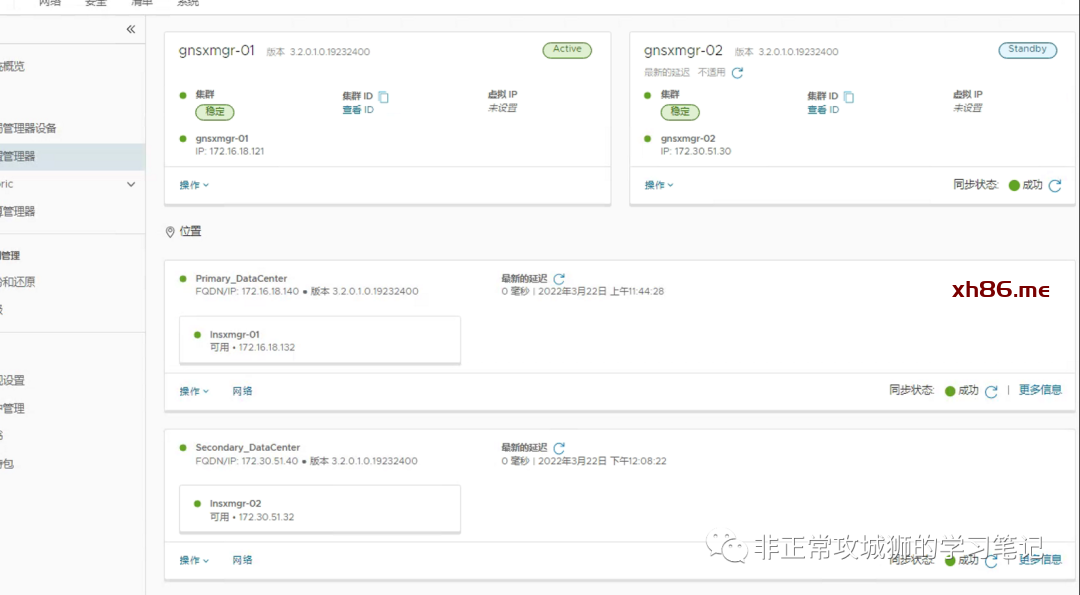The height and width of the screenshot is (595, 1080).
Task: Refresh latency for Secondary_DataCenter
Action: [559, 448]
